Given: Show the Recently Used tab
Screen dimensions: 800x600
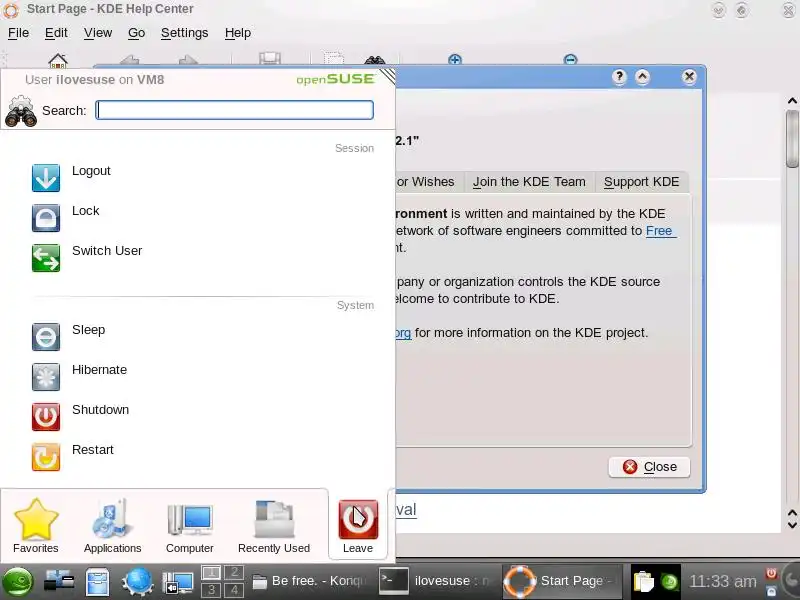Looking at the screenshot, I should [274, 526].
